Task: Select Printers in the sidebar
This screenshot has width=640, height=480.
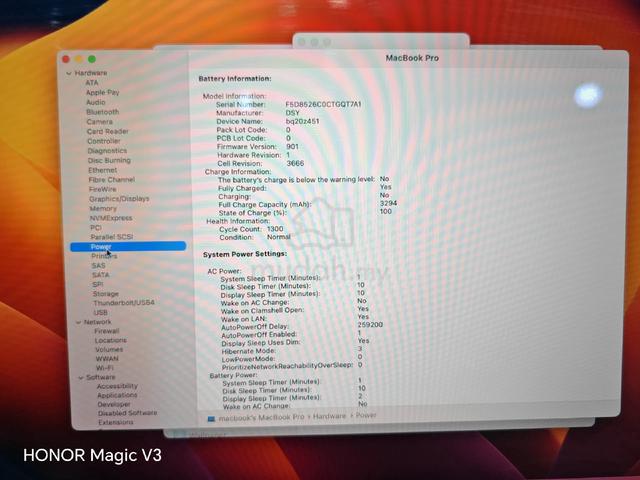Action: pos(104,256)
